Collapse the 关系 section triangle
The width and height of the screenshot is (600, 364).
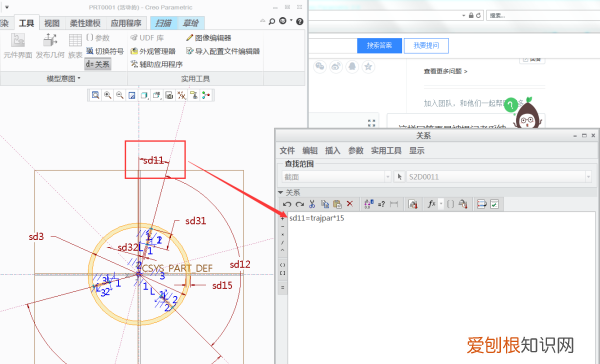tap(280, 192)
